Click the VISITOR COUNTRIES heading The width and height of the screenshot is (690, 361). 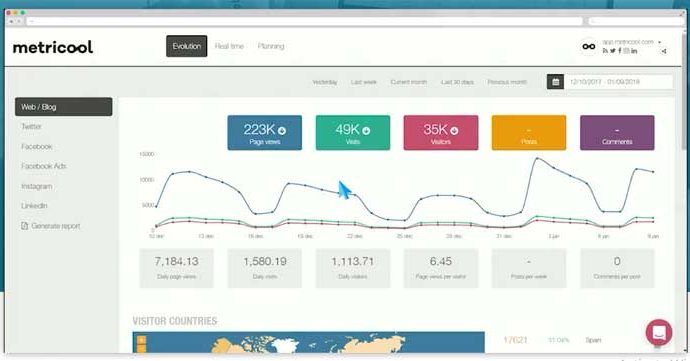[x=175, y=321]
